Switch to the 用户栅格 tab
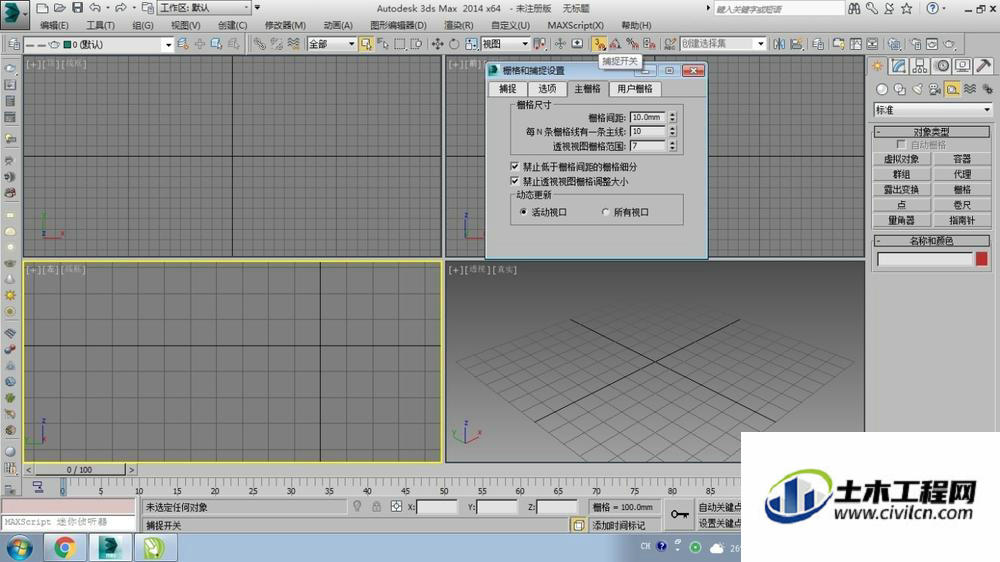Viewport: 1000px width, 562px height. (635, 89)
